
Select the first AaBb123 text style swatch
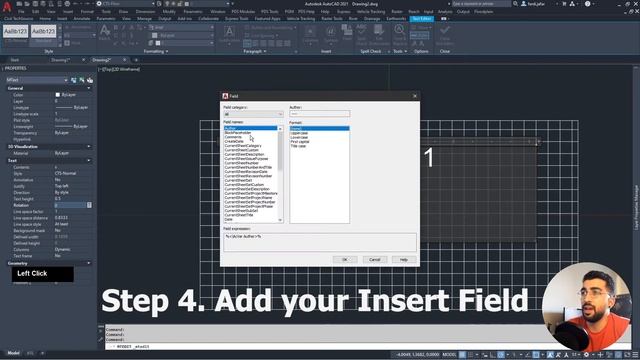tap(16, 31)
